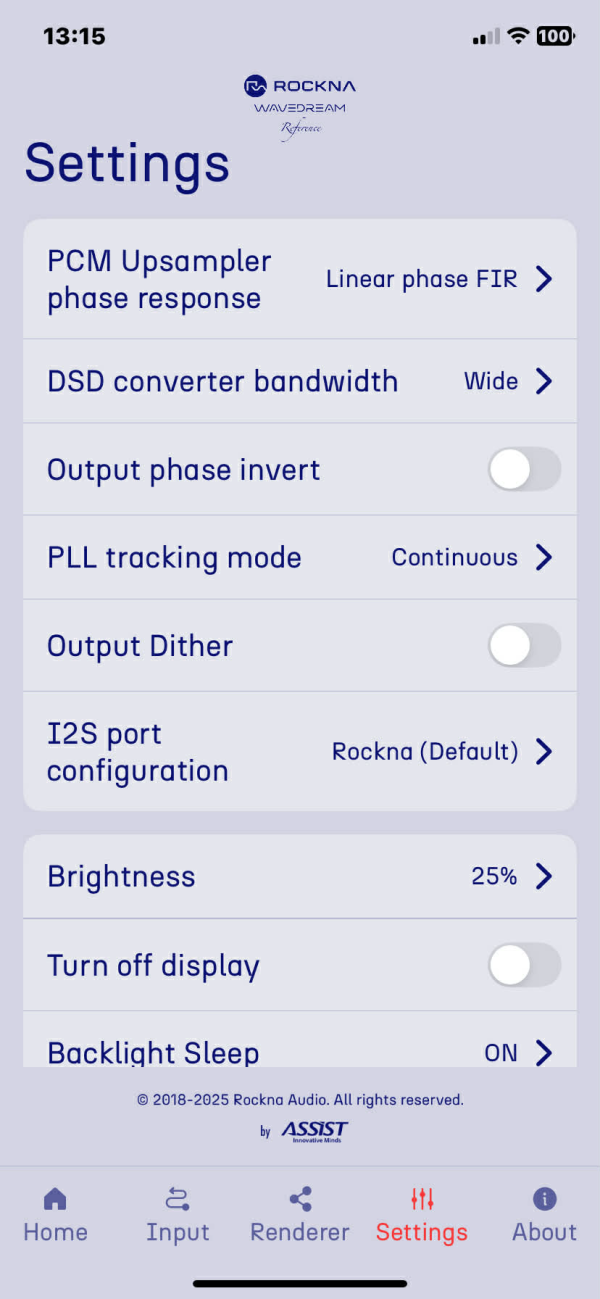Open the About info icon

[x=544, y=1198]
